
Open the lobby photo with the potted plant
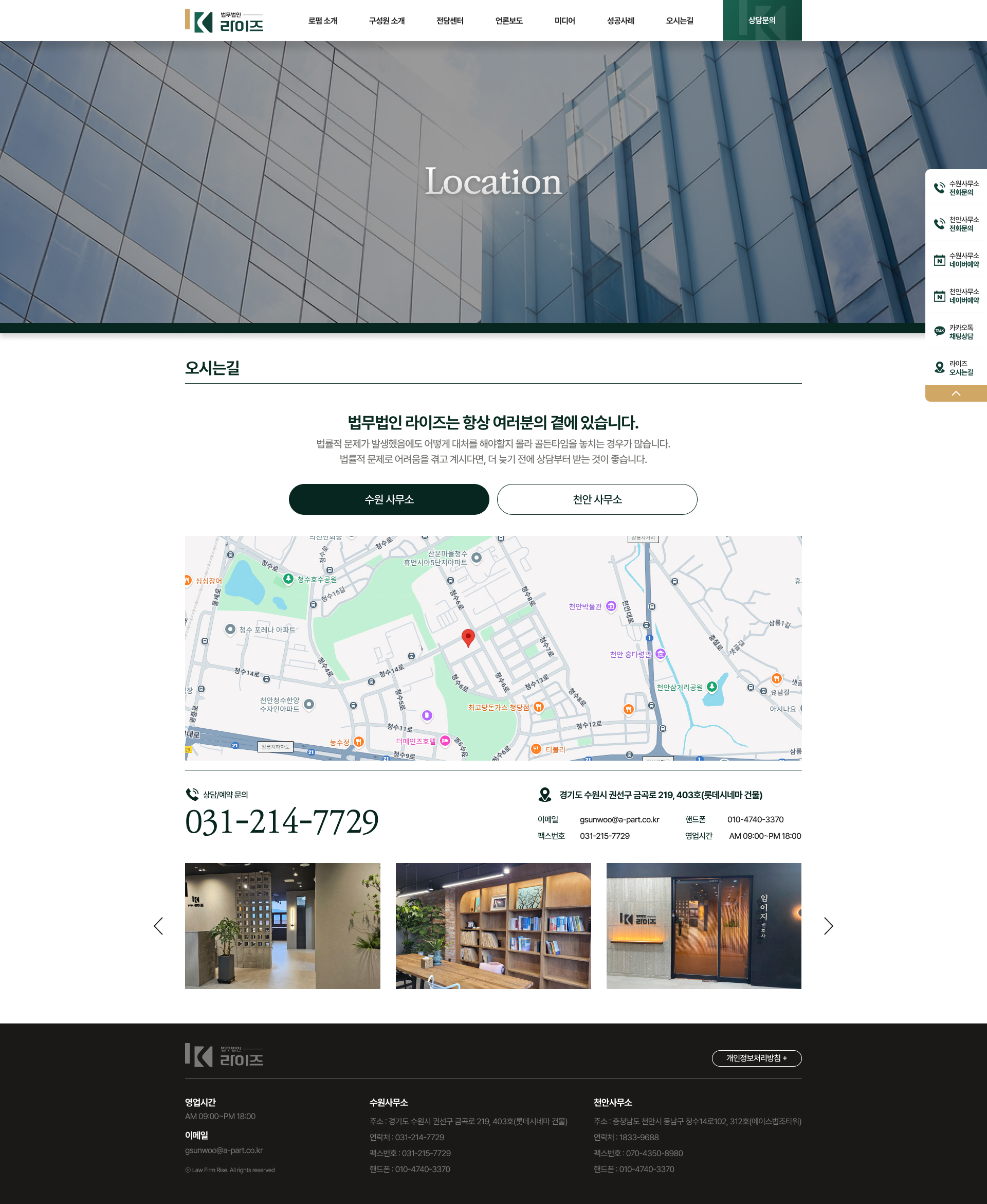click(x=283, y=925)
